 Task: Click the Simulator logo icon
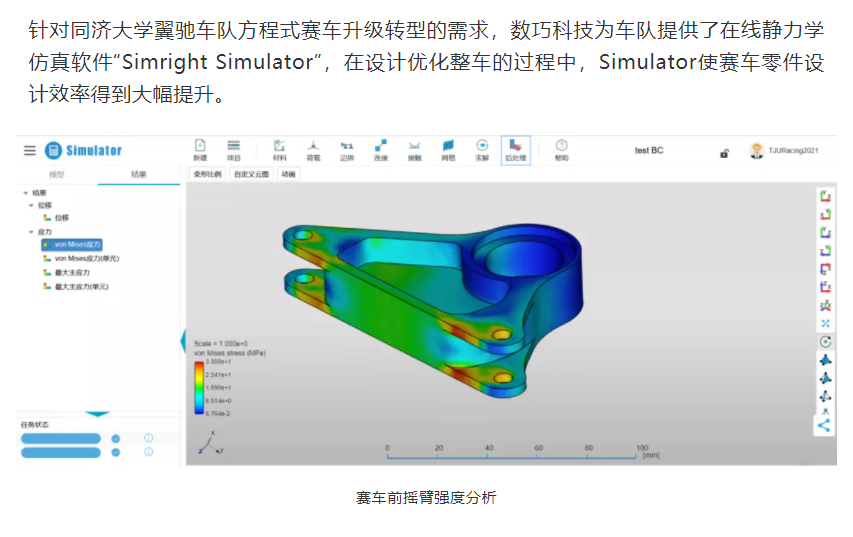(53, 150)
